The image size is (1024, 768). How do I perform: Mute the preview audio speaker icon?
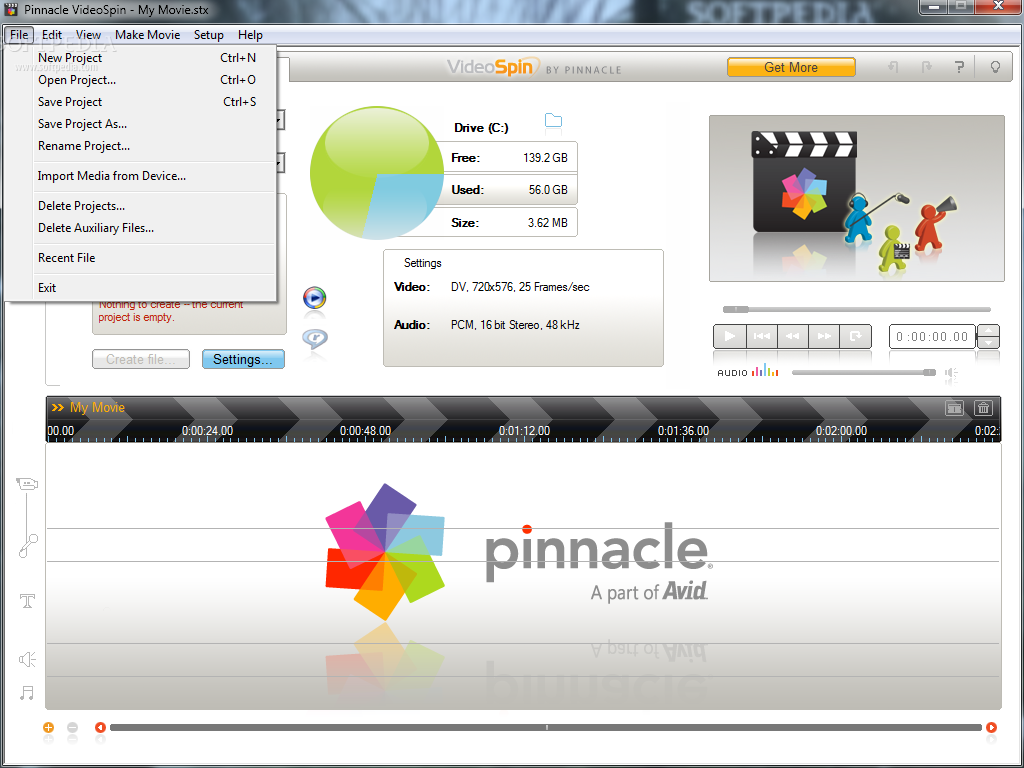coord(951,373)
